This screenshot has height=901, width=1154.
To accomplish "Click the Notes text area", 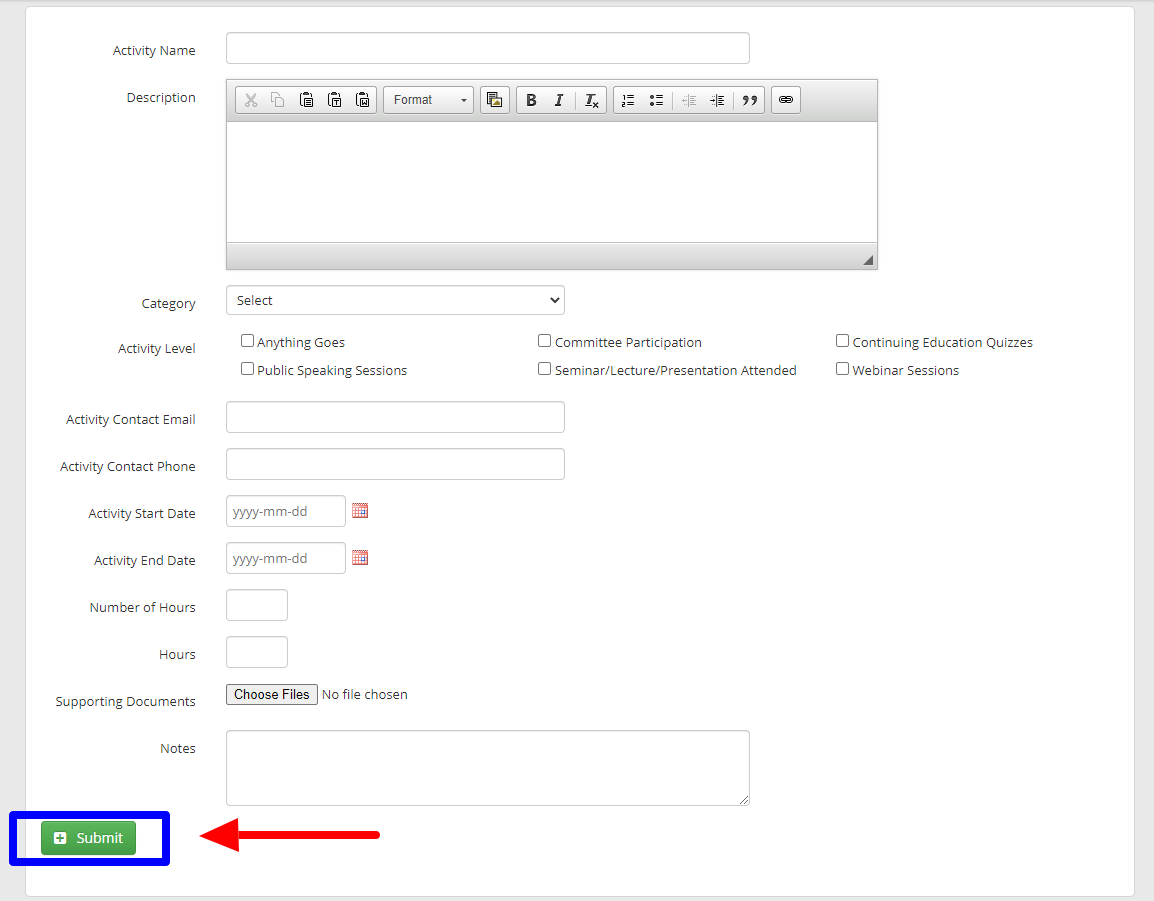I will (488, 768).
